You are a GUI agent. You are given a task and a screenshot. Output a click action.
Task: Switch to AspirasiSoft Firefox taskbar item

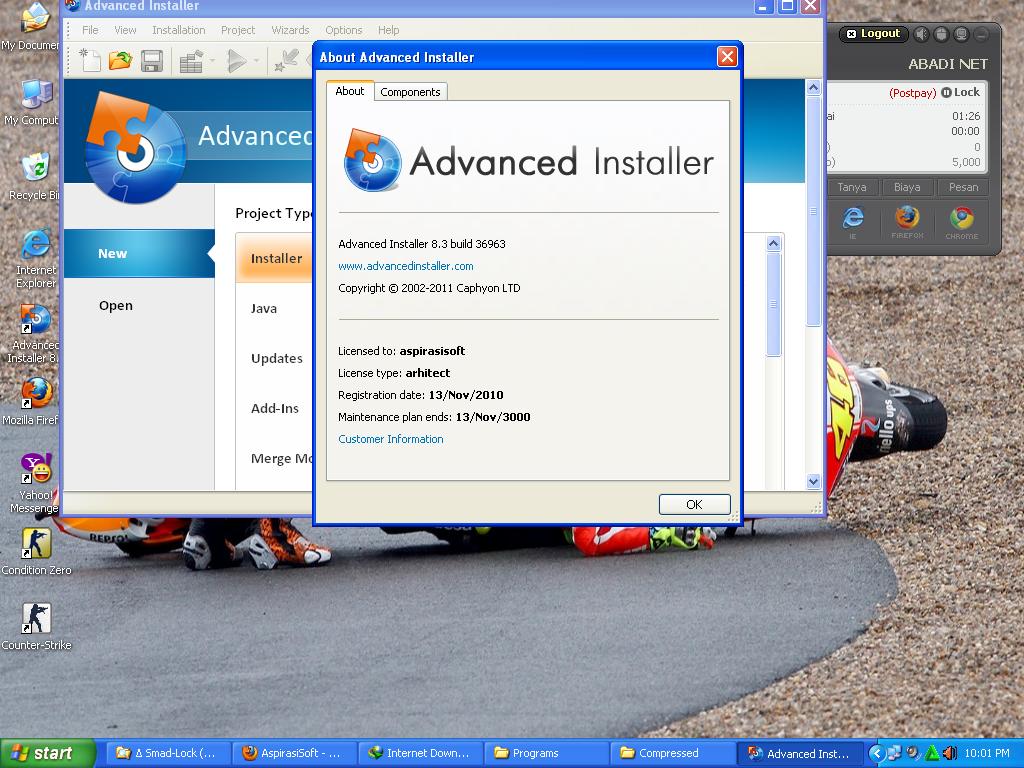tap(295, 753)
